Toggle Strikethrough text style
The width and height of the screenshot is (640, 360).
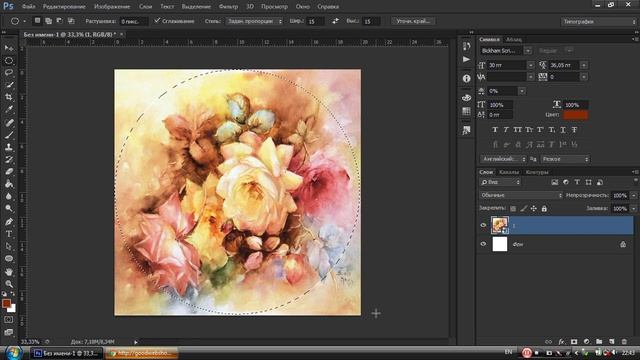pos(574,130)
